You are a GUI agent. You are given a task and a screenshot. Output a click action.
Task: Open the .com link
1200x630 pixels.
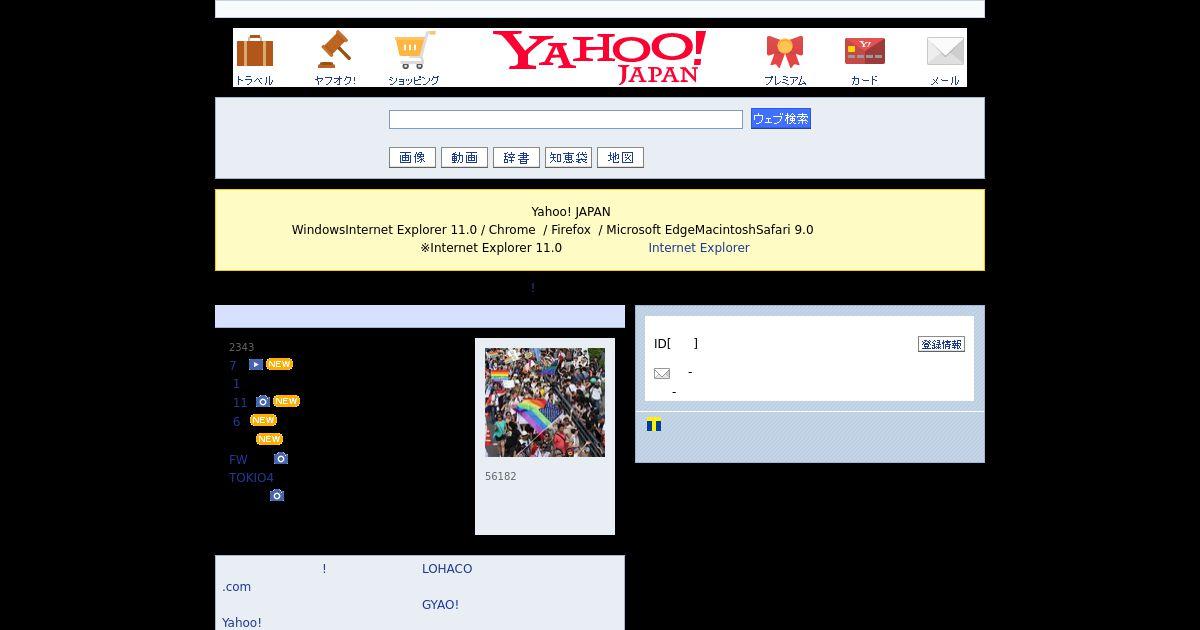coord(237,586)
